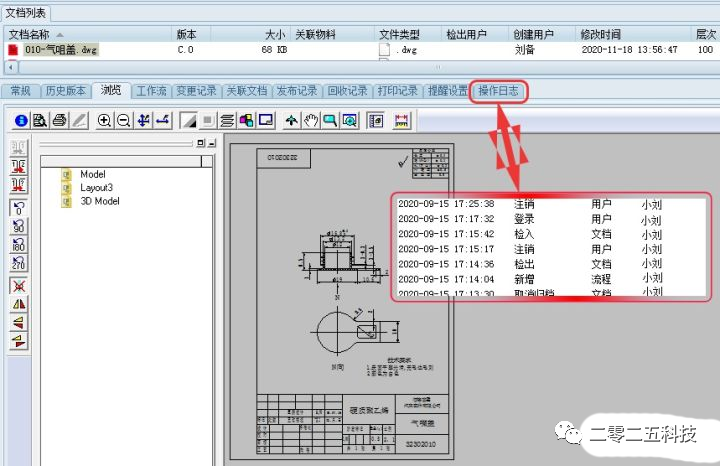This screenshot has height=466, width=720.
Task: Click the greyed-out grey square icon
Action: tap(208, 121)
